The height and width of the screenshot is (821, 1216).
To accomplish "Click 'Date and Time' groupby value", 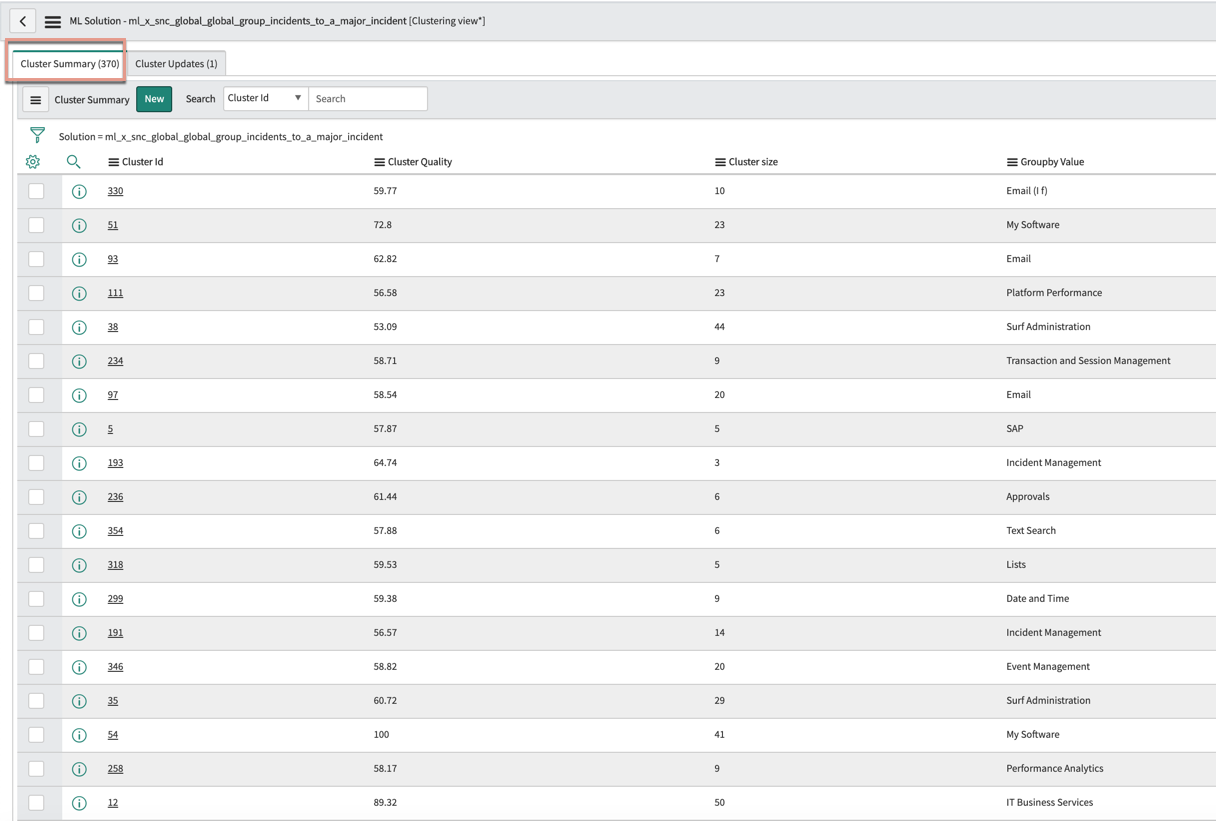I will click(x=1037, y=599).
